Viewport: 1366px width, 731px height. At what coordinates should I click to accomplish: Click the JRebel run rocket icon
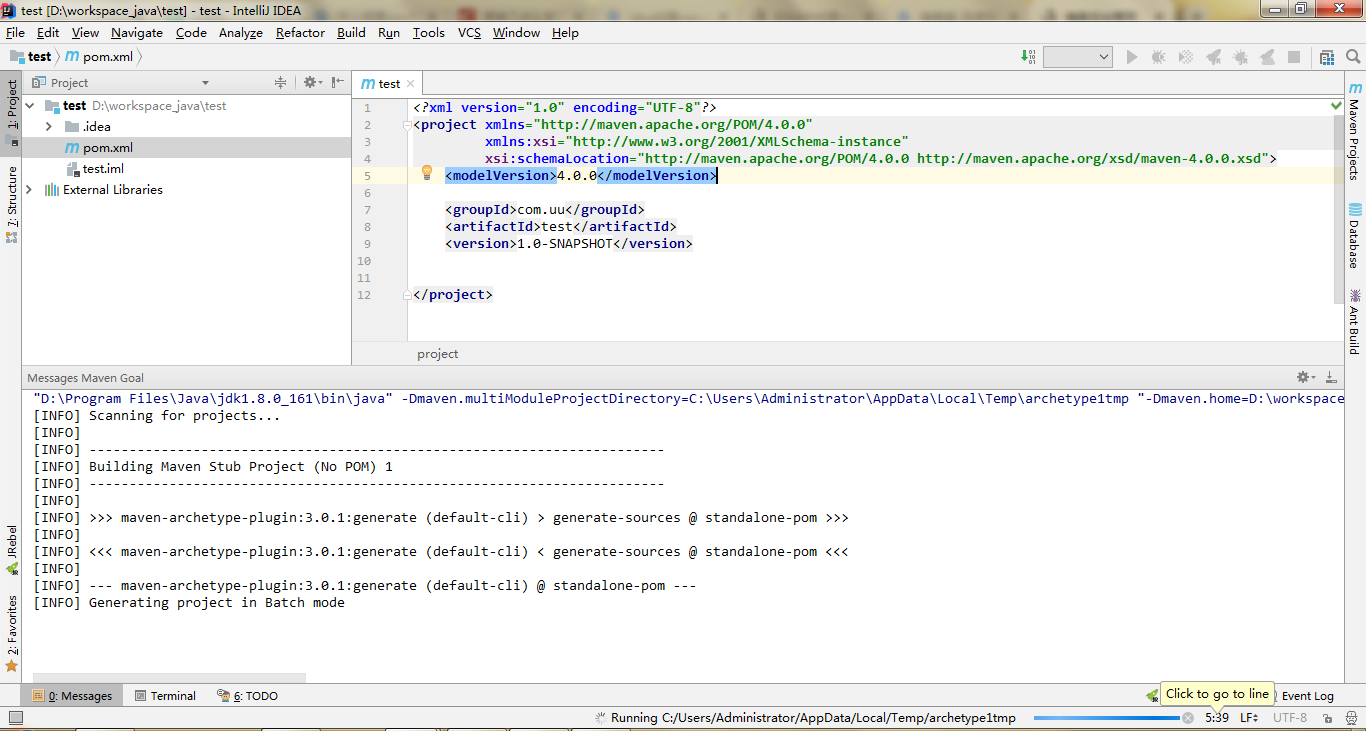click(1213, 57)
